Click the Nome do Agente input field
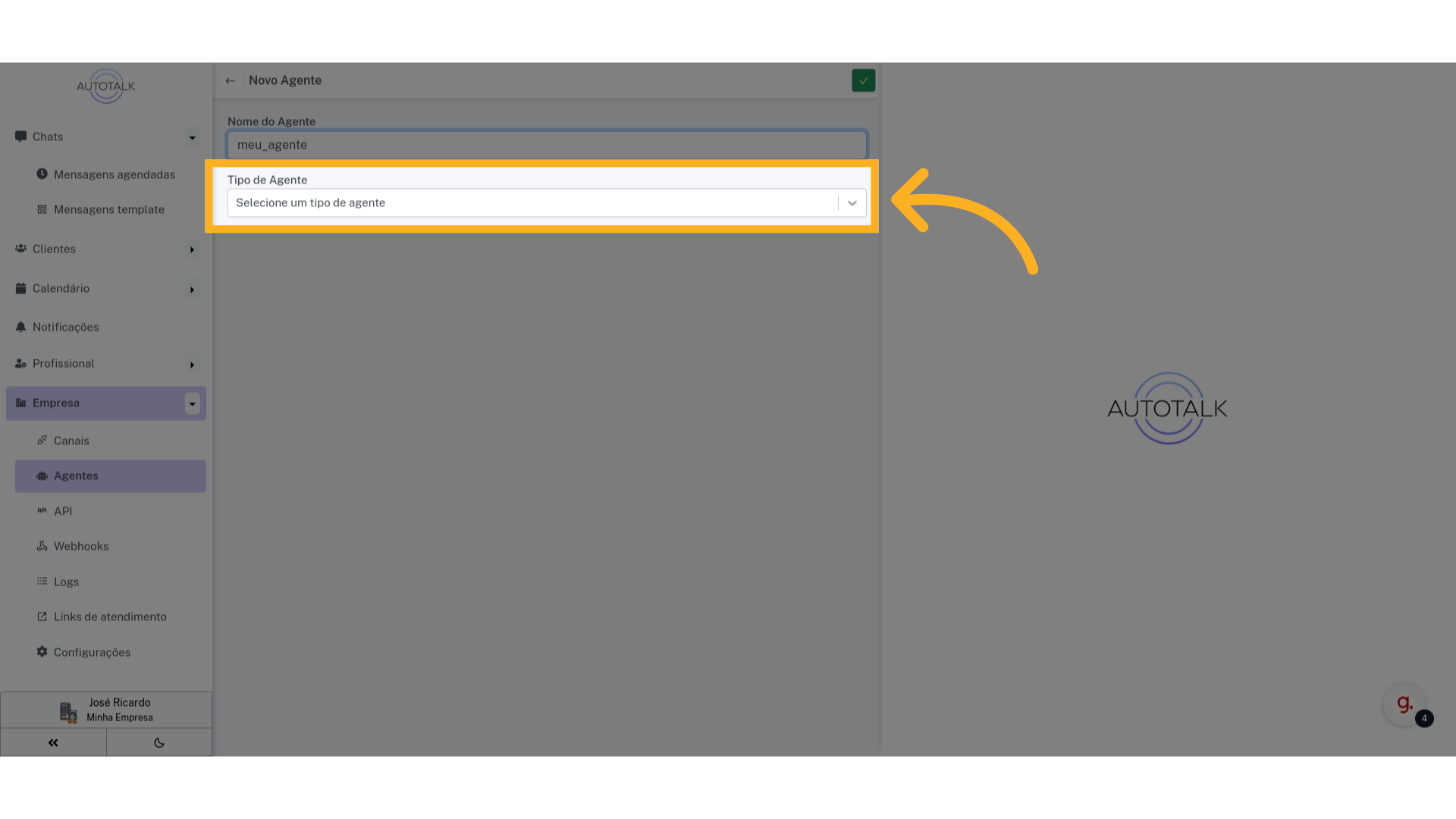Image resolution: width=1456 pixels, height=819 pixels. (547, 145)
